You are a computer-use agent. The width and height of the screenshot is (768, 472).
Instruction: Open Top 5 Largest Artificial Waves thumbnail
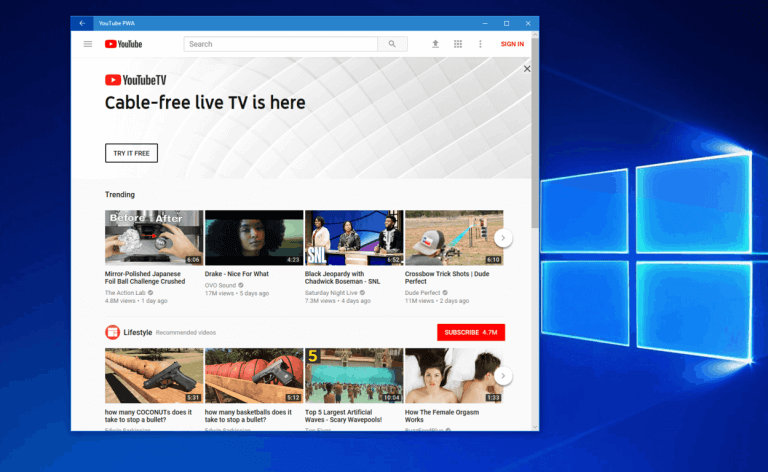click(x=354, y=376)
